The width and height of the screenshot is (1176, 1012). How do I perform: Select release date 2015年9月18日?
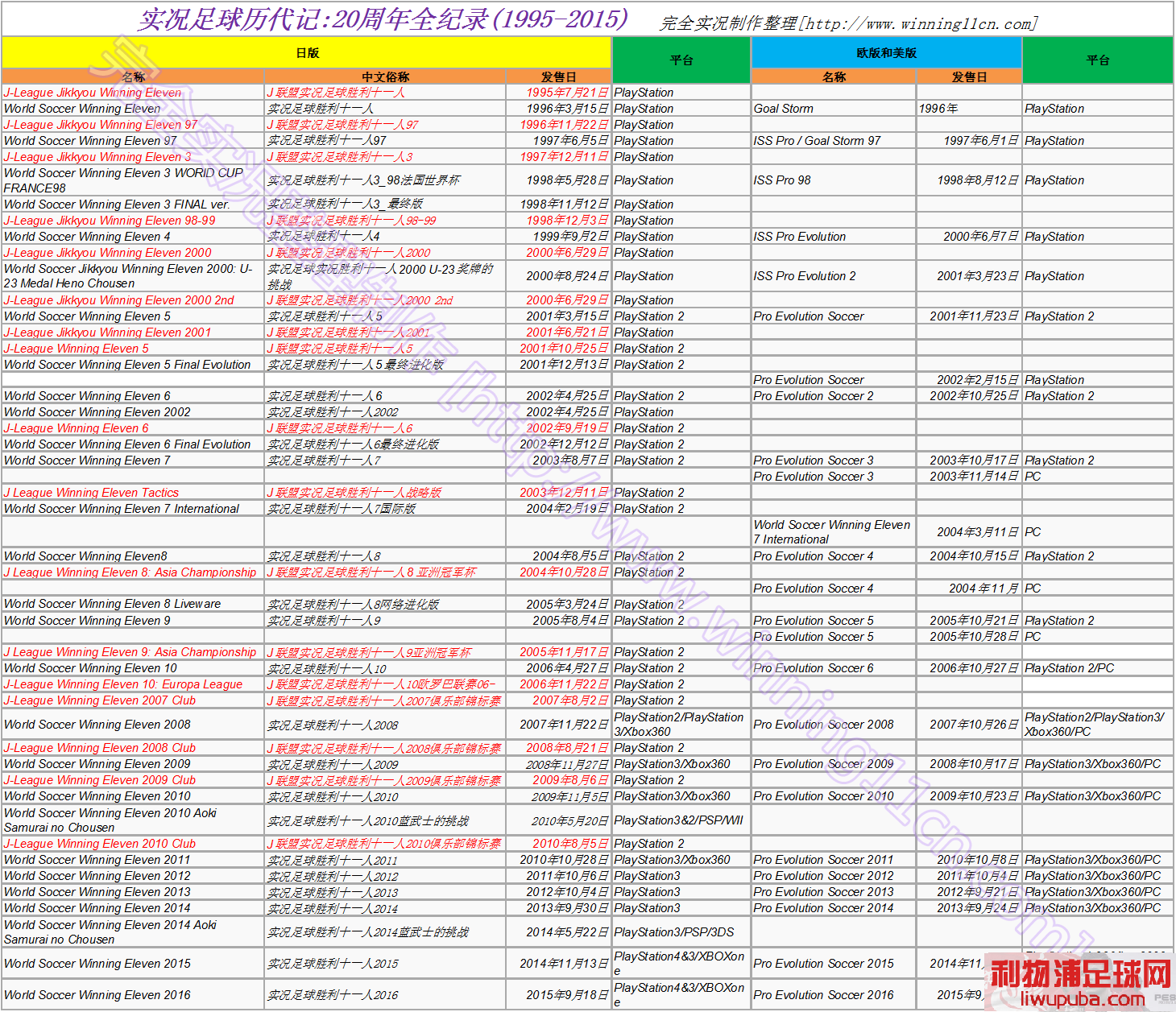(x=558, y=995)
